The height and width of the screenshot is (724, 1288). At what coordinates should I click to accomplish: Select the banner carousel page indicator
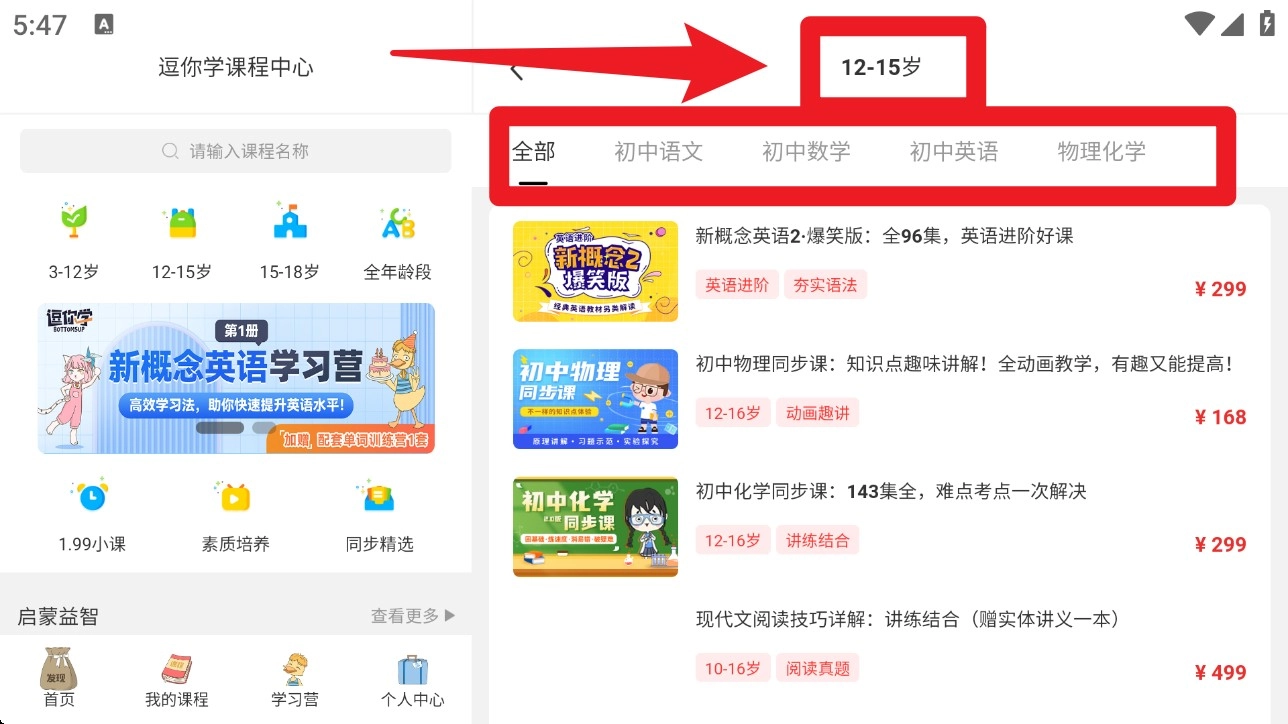236,427
